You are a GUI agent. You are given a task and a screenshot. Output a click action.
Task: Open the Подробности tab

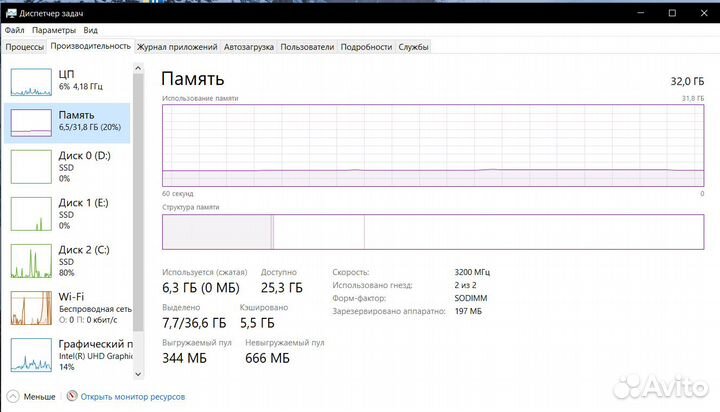pyautogui.click(x=366, y=47)
